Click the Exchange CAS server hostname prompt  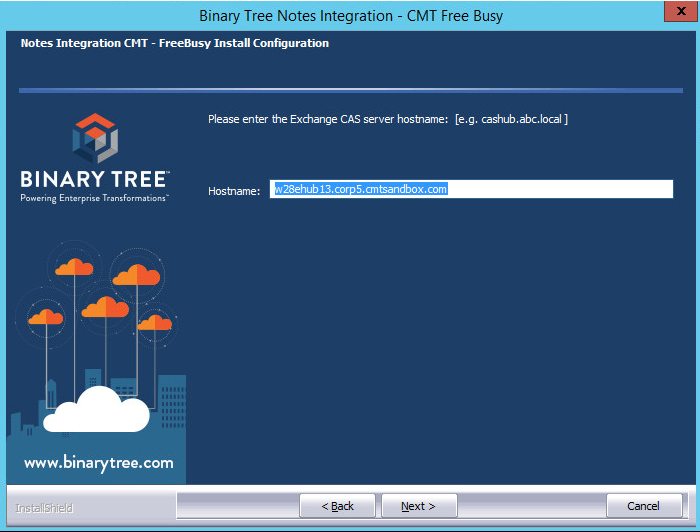[388, 119]
